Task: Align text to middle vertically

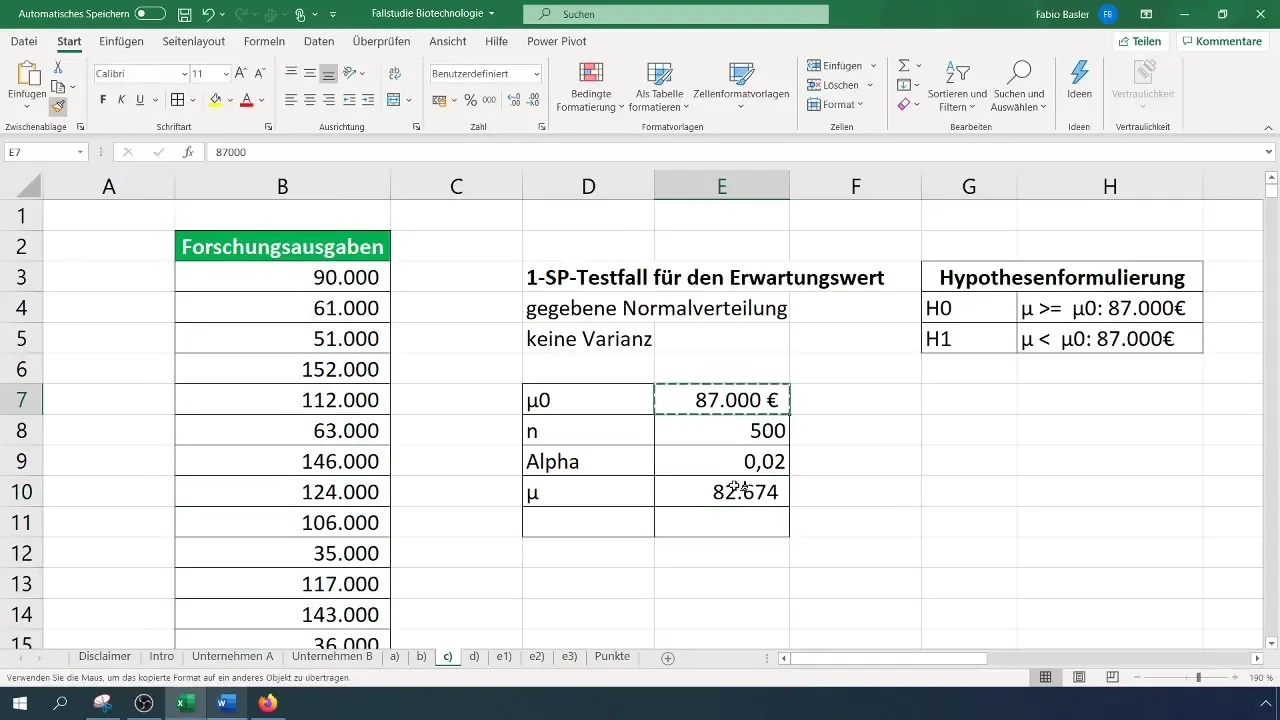Action: (310, 73)
